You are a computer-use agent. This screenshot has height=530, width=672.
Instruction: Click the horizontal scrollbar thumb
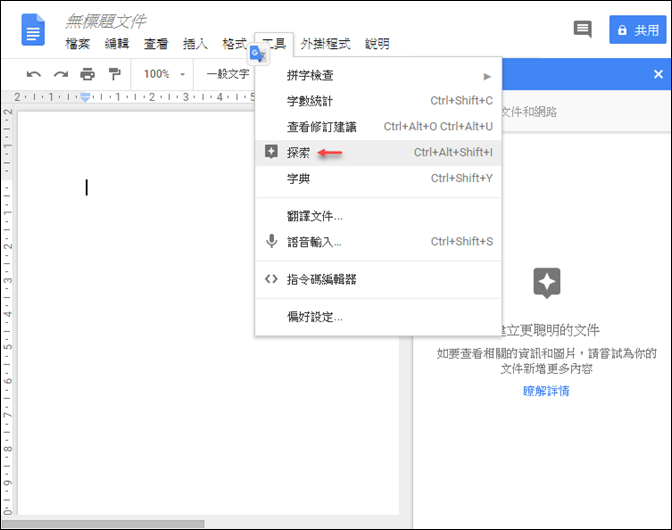click(x=103, y=524)
